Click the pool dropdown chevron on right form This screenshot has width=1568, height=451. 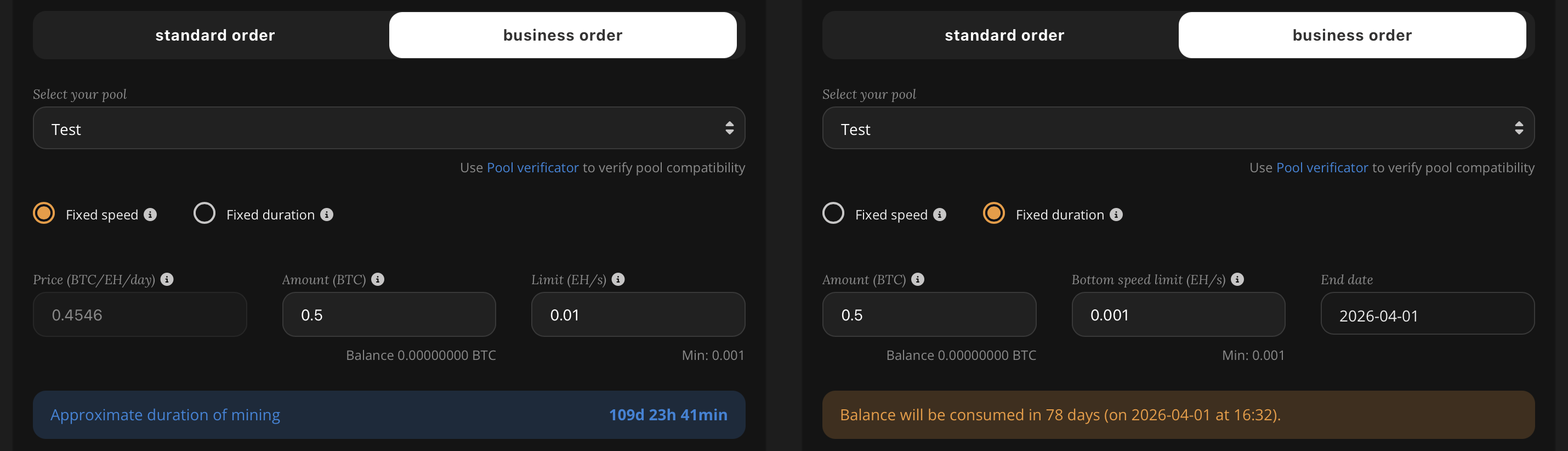[x=1517, y=128]
